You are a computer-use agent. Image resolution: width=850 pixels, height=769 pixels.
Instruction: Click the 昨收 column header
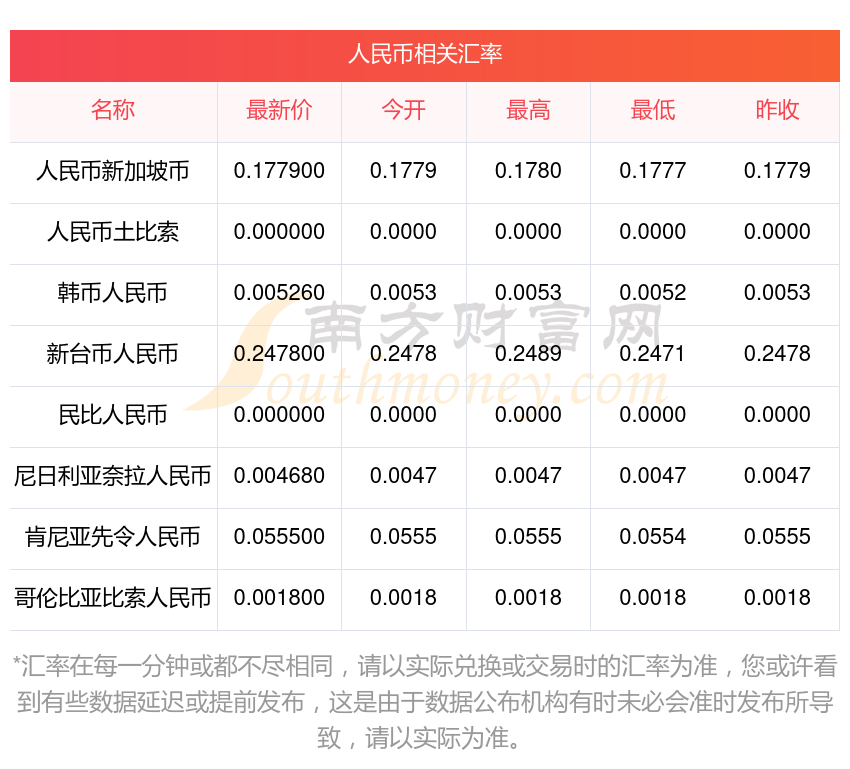coord(777,110)
